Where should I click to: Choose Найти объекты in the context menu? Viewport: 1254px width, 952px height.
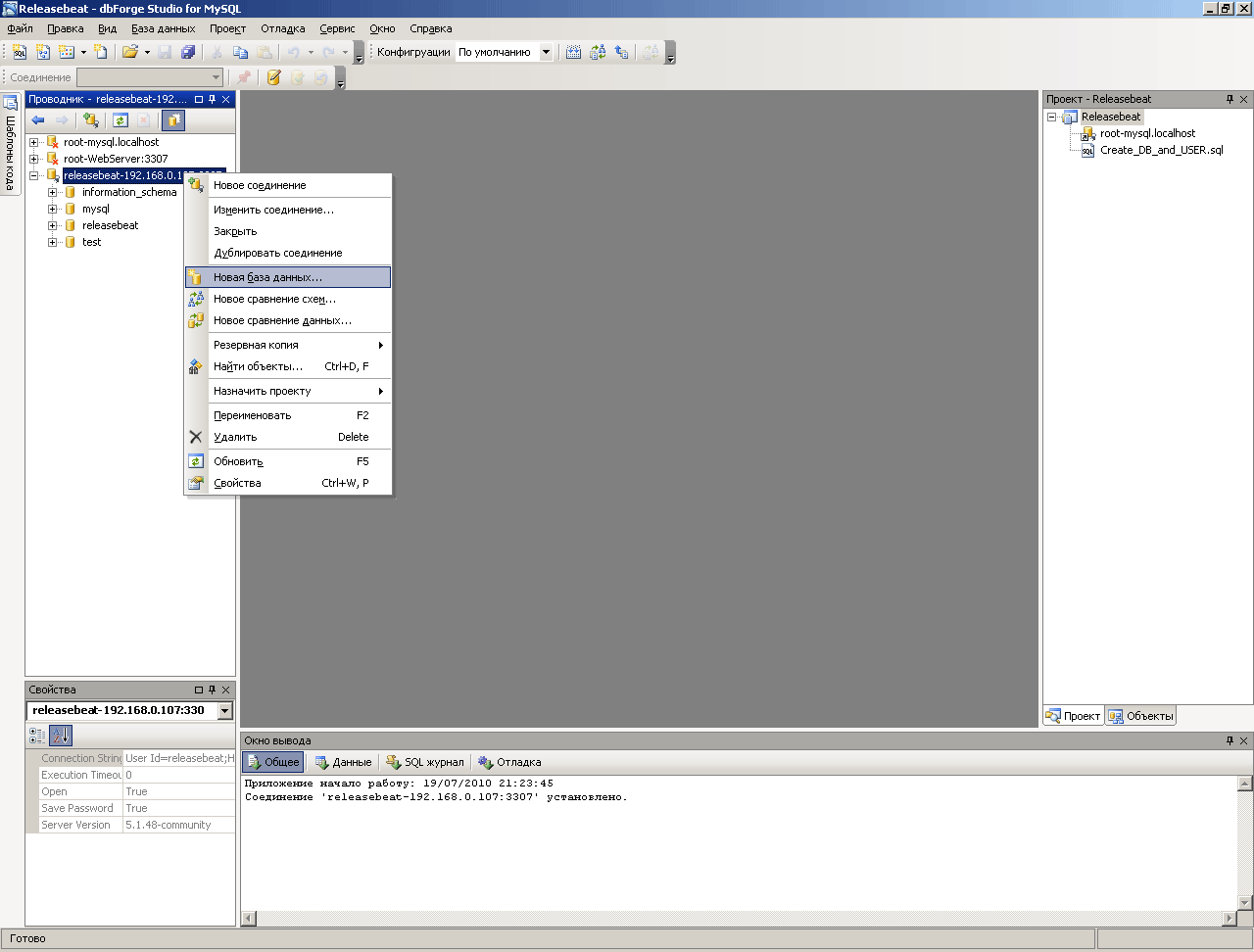click(288, 366)
